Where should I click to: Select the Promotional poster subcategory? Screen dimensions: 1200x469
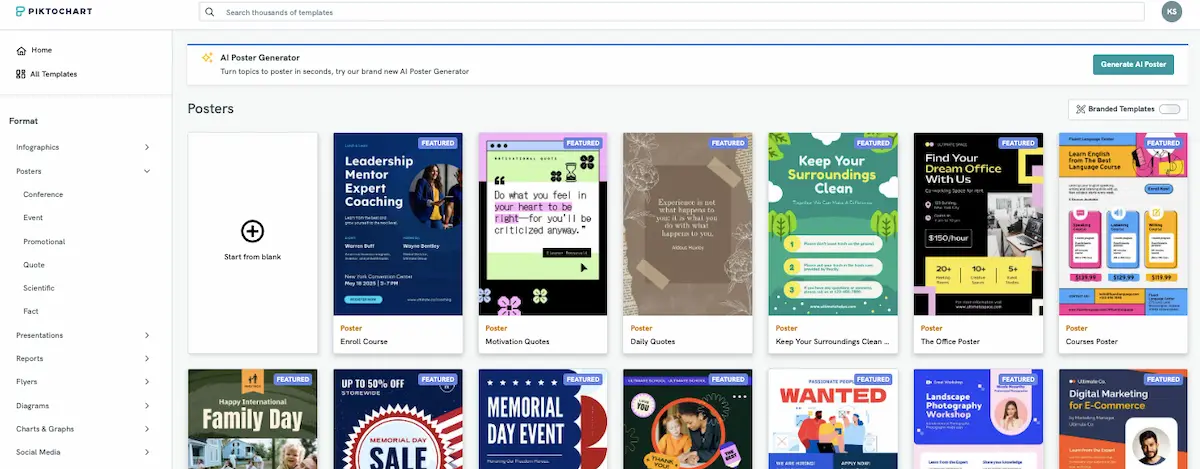44,241
